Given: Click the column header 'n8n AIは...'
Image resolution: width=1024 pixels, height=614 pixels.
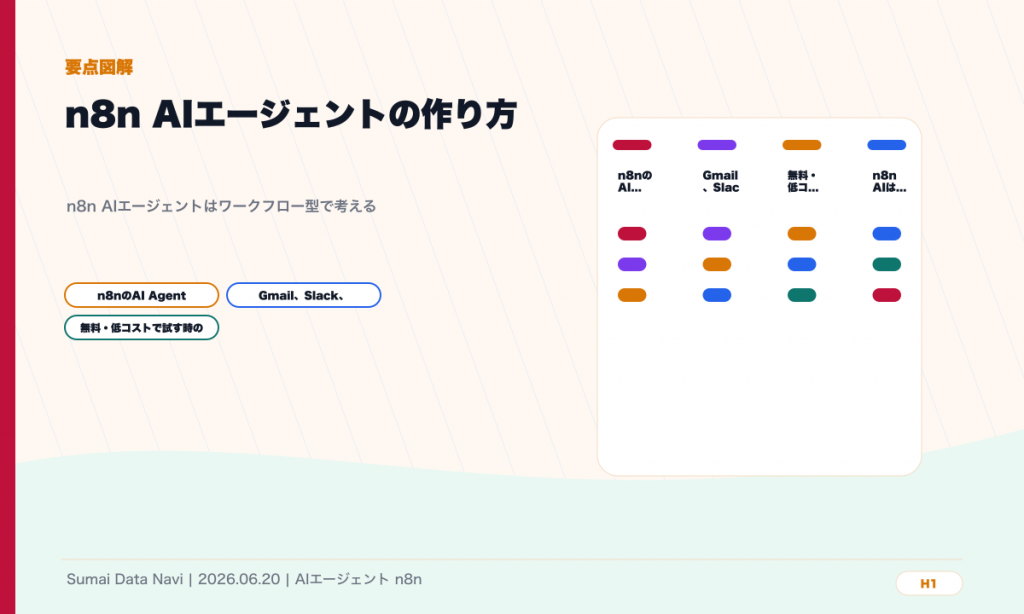Looking at the screenshot, I should tap(889, 182).
